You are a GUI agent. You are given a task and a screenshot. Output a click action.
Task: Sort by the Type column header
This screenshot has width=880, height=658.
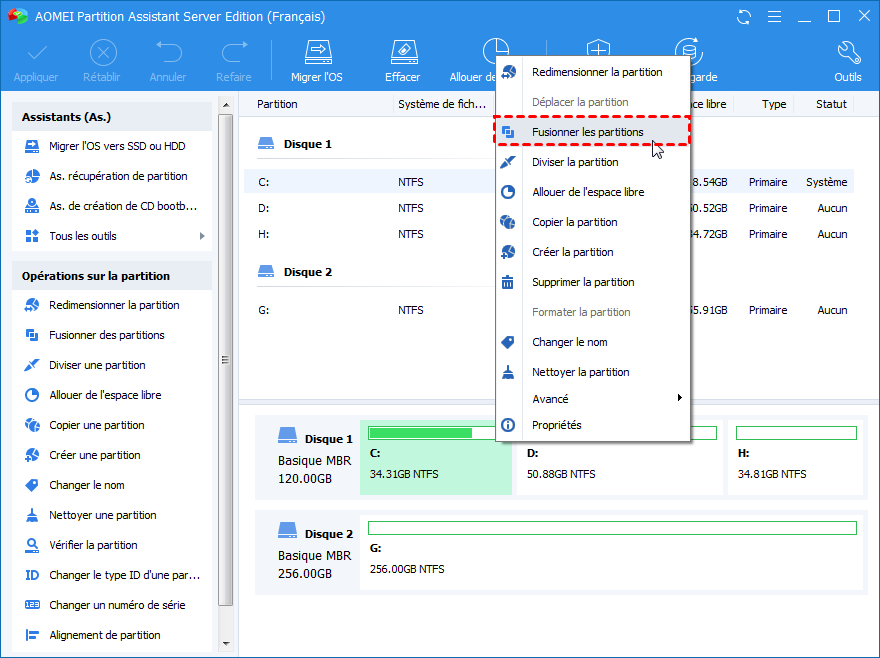click(773, 104)
